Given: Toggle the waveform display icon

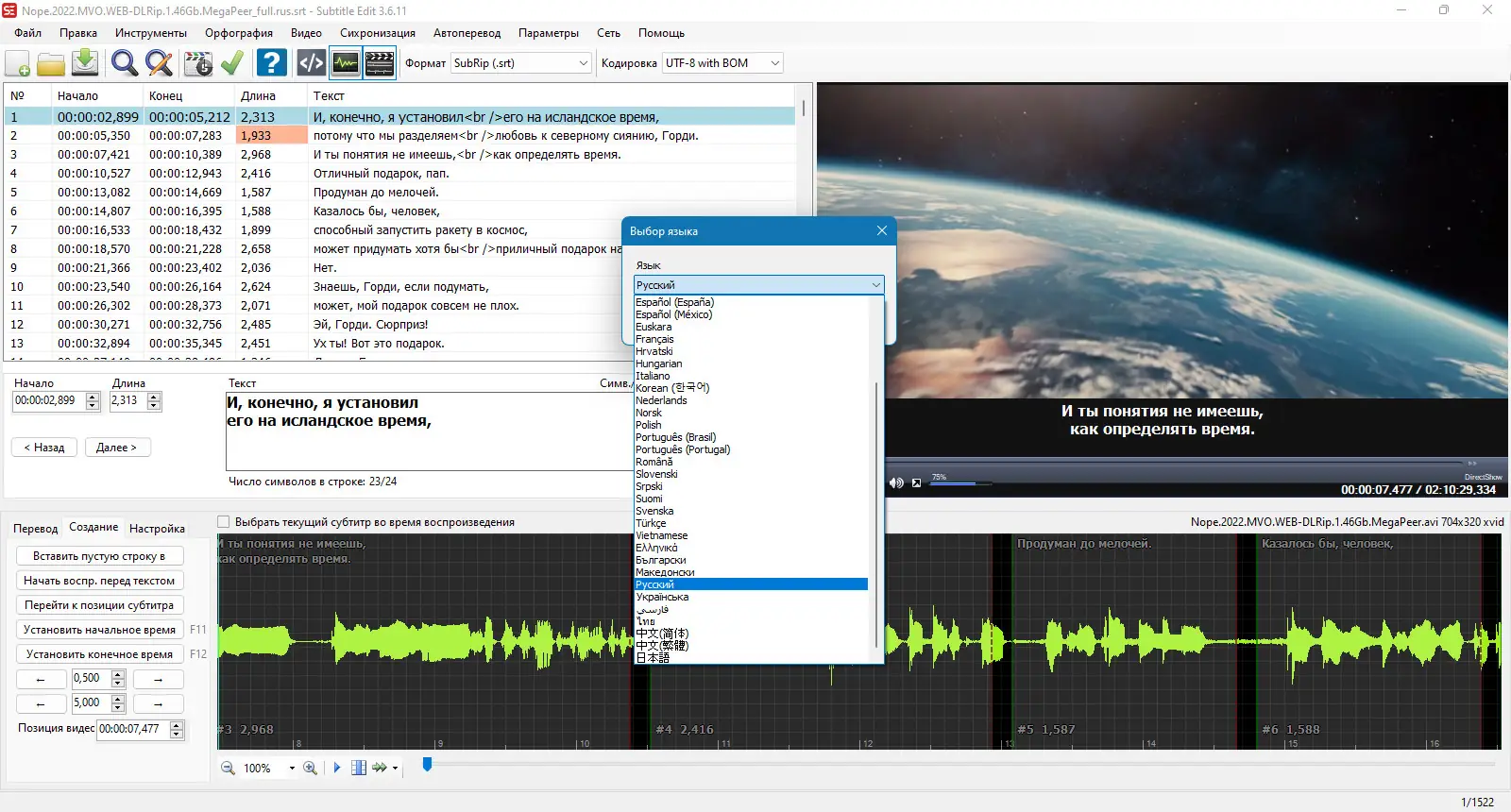Looking at the screenshot, I should click(x=346, y=63).
